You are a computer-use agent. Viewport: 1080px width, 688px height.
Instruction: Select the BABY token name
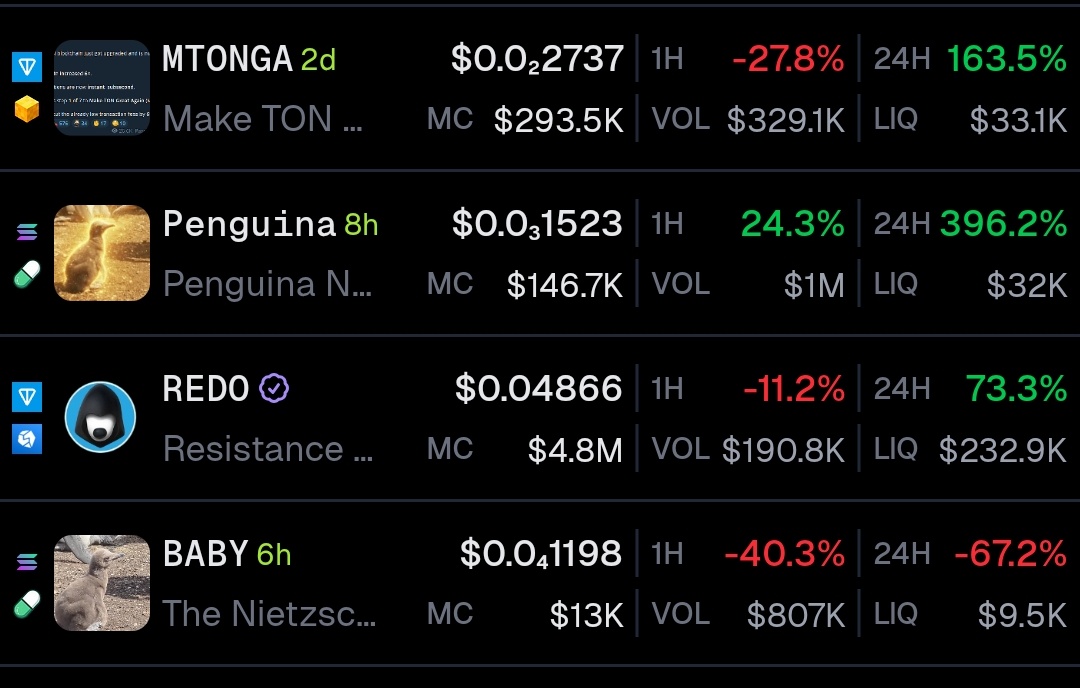point(205,553)
